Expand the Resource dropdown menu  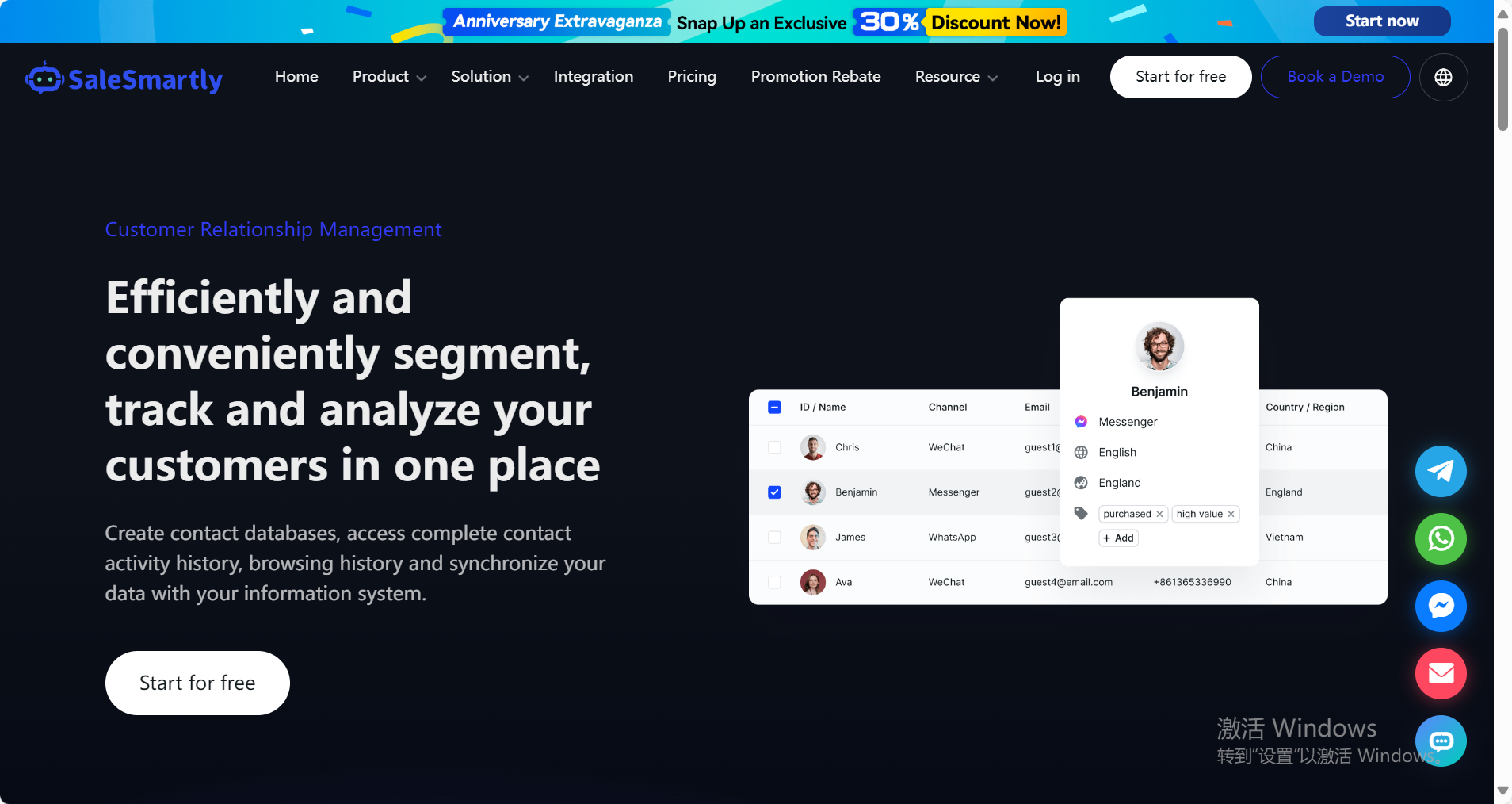(x=956, y=77)
